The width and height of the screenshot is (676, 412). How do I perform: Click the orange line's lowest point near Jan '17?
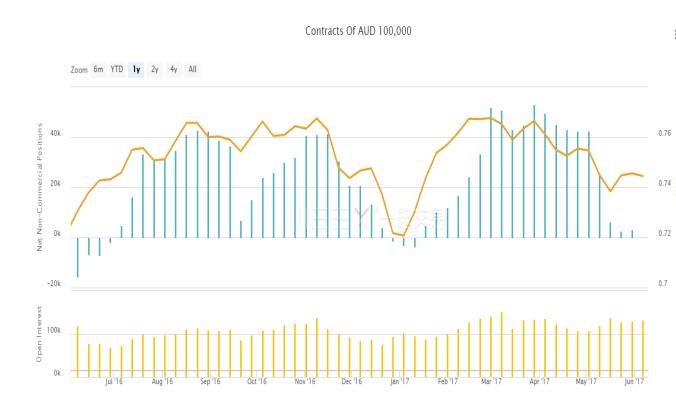tap(403, 236)
